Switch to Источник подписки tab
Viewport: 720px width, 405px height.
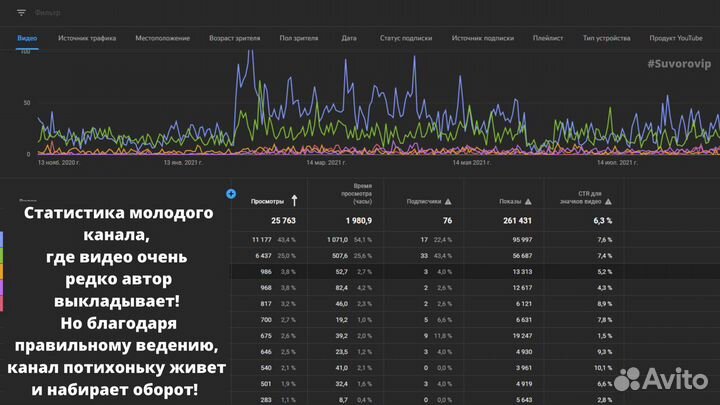point(483,38)
